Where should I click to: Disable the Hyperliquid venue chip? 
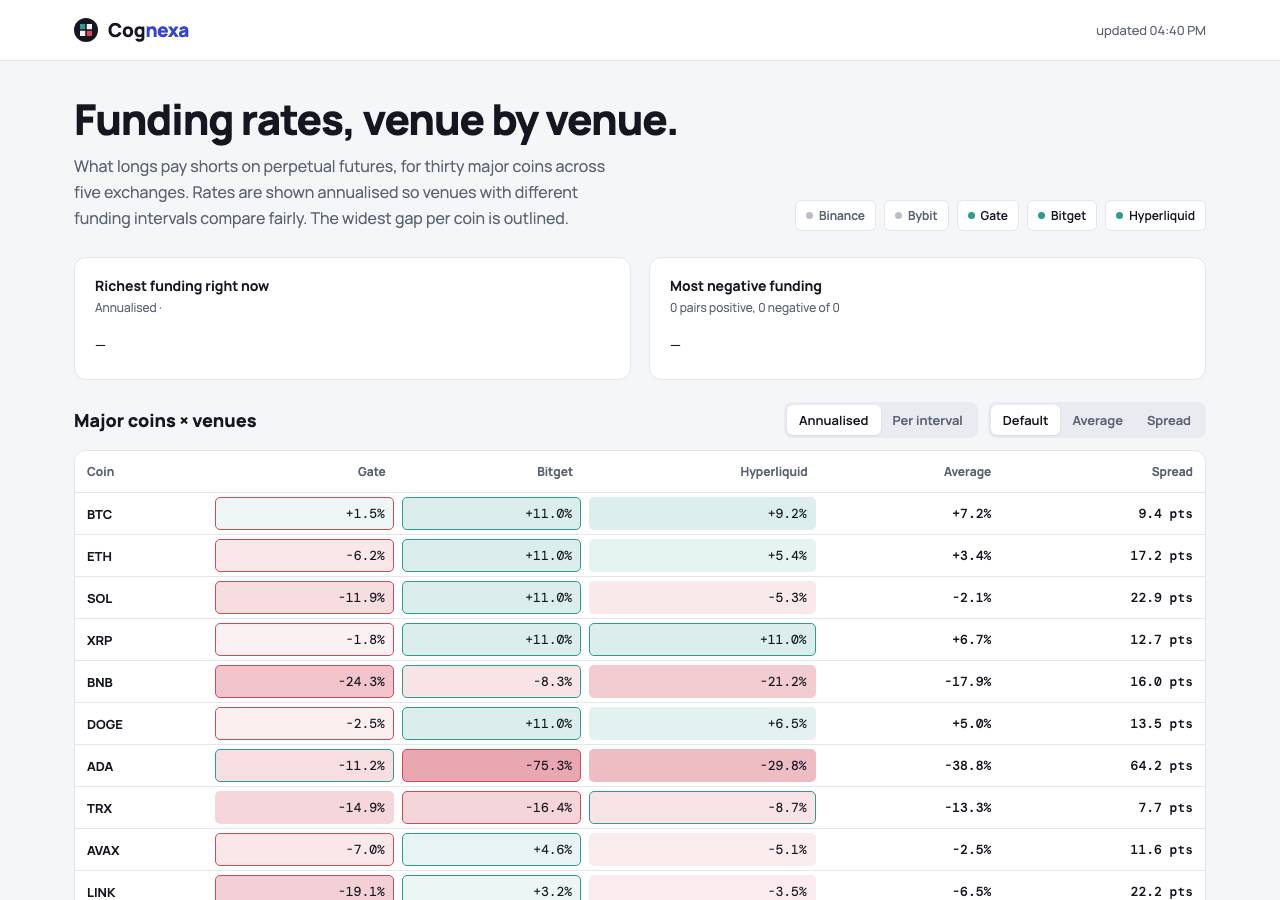click(x=1155, y=216)
